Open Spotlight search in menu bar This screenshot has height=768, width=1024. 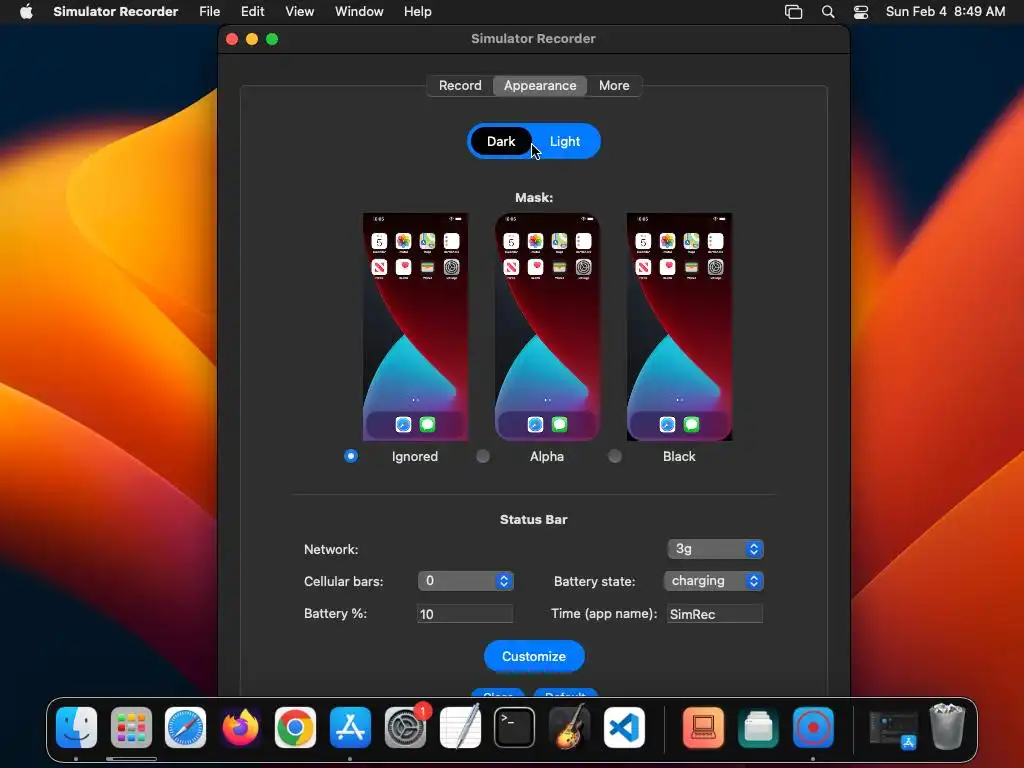[x=827, y=12]
